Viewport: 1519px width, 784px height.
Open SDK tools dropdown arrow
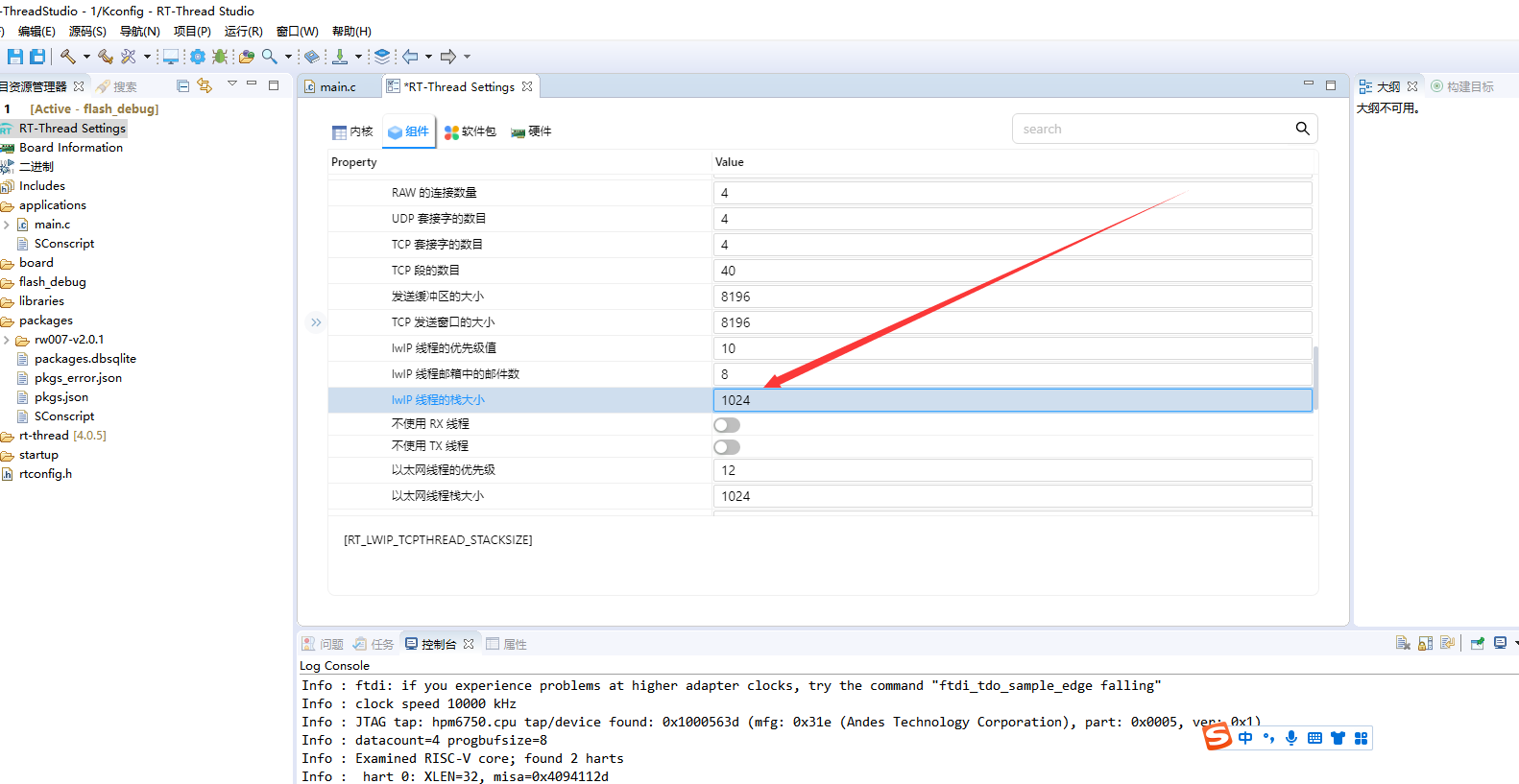[147, 57]
